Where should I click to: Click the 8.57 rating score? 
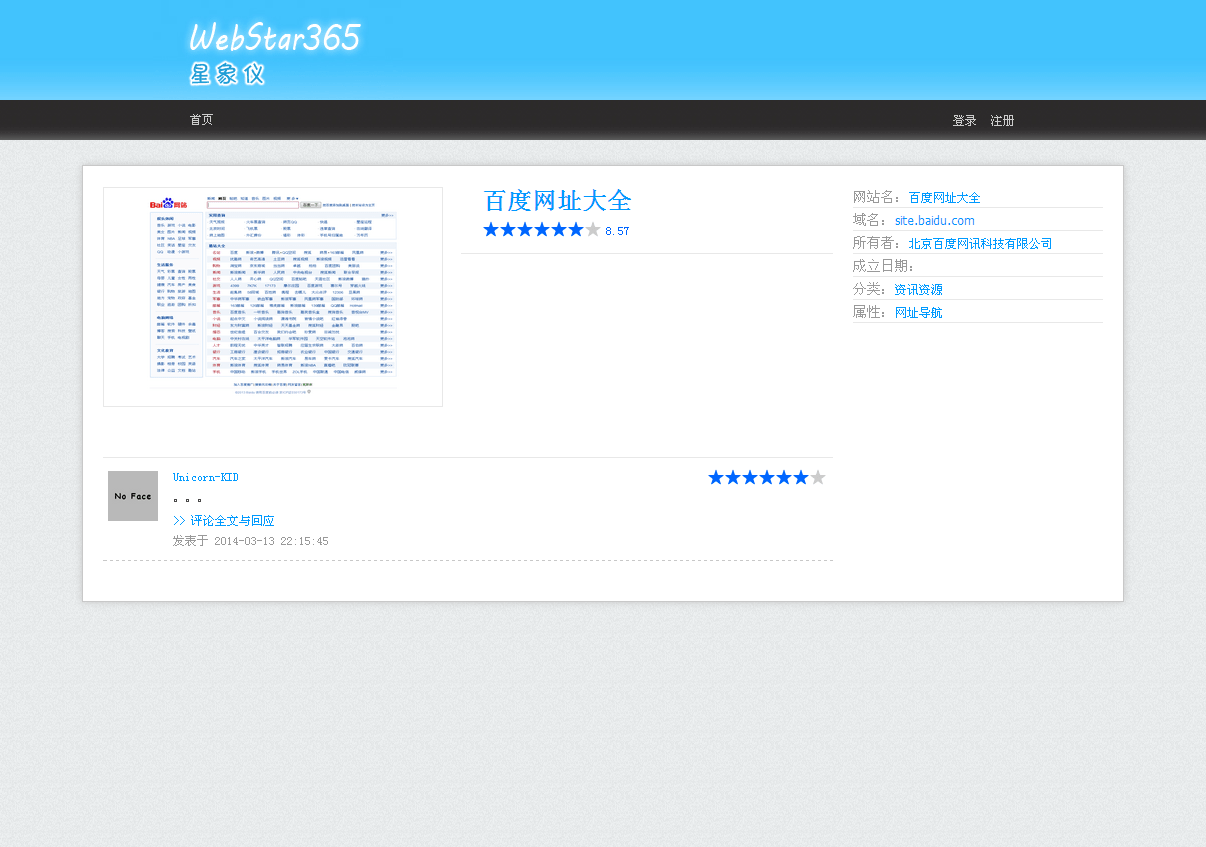(x=617, y=231)
